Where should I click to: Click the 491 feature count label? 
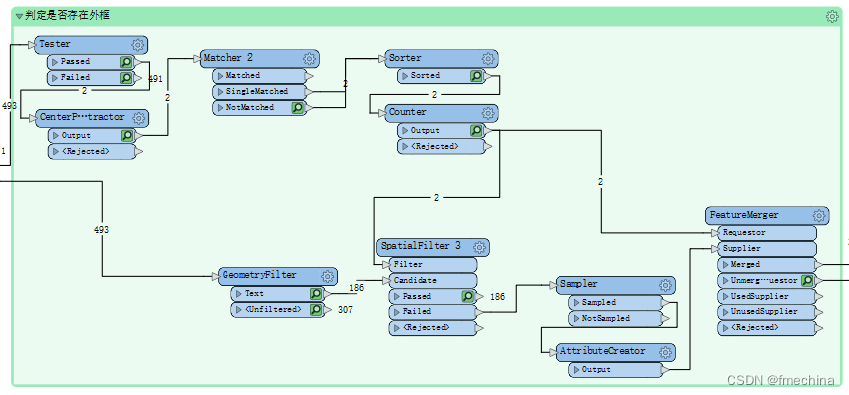click(155, 79)
